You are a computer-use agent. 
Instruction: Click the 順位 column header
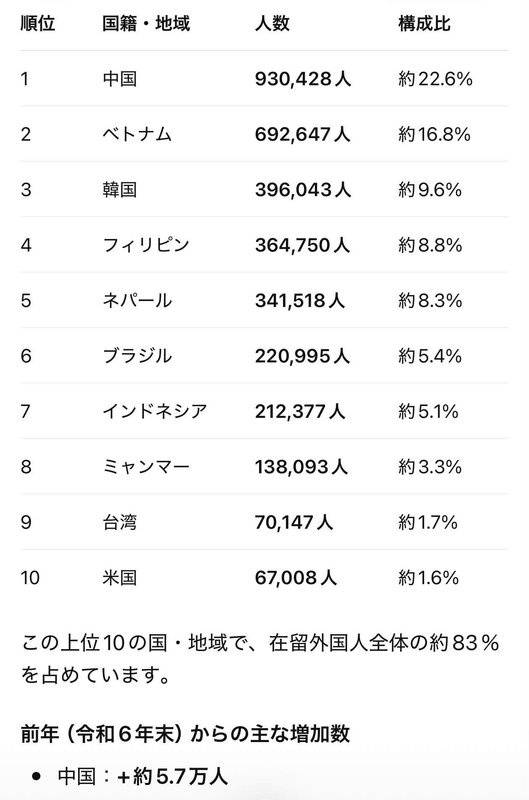click(38, 23)
